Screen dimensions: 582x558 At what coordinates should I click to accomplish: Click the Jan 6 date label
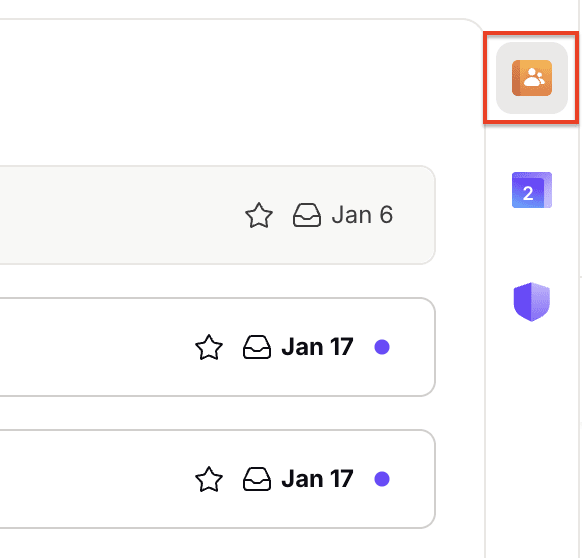pos(362,215)
